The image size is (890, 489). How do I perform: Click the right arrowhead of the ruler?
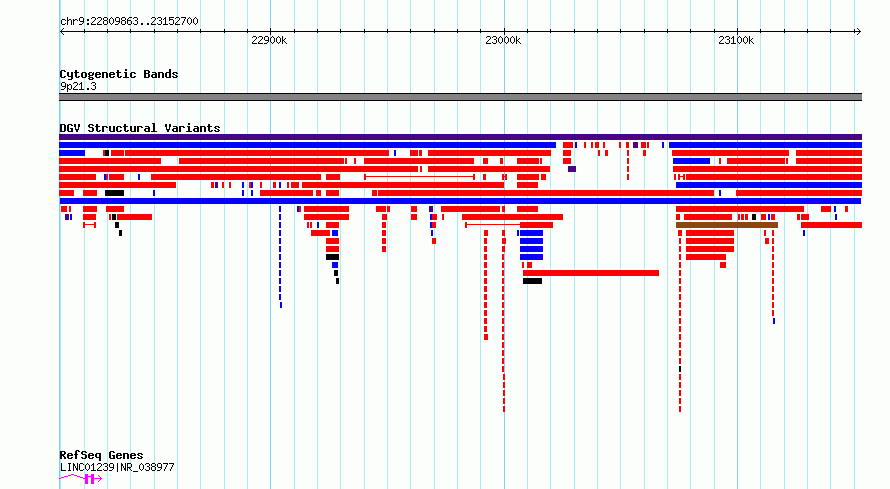coord(859,31)
